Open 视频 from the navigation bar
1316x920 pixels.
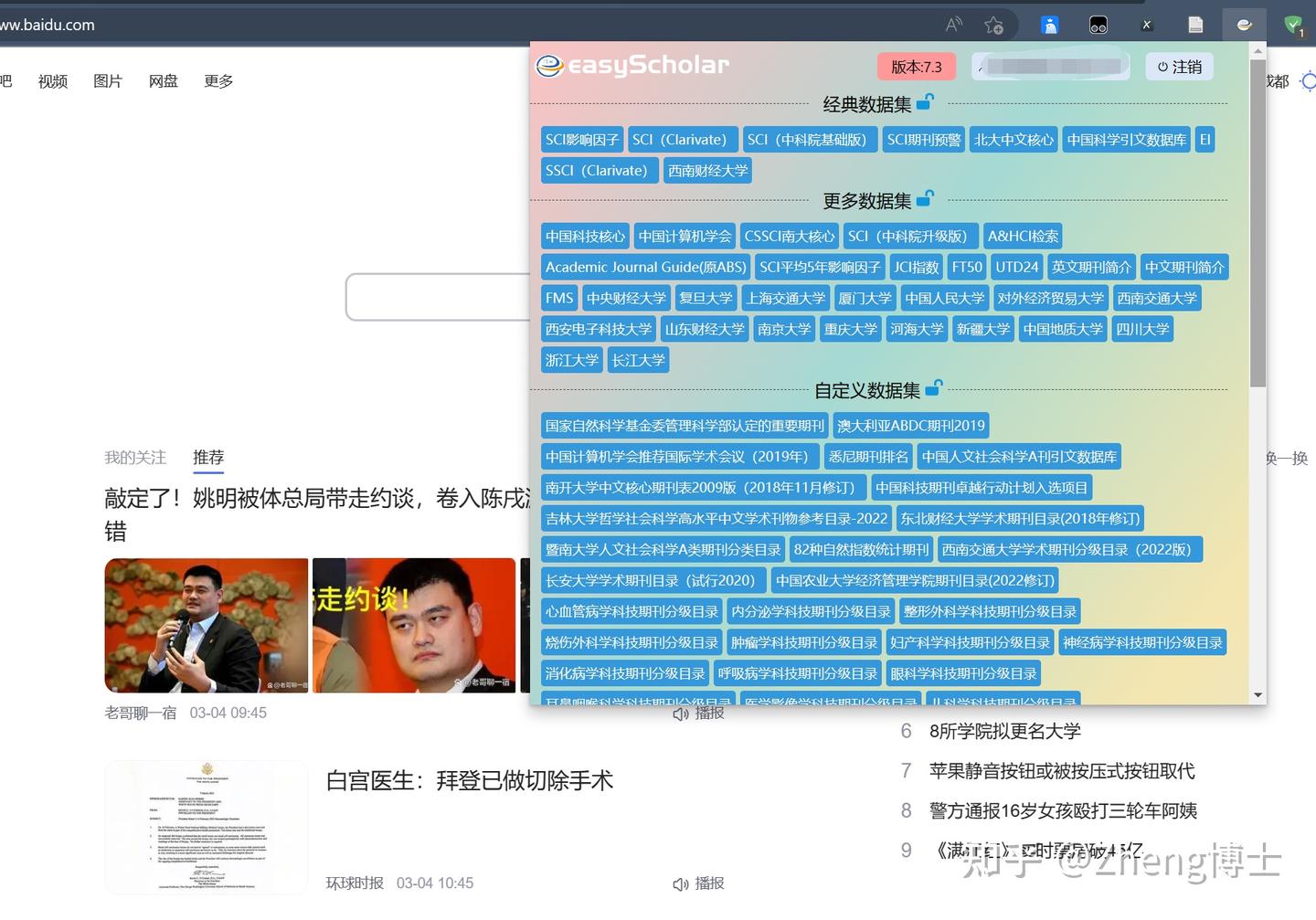pos(52,80)
